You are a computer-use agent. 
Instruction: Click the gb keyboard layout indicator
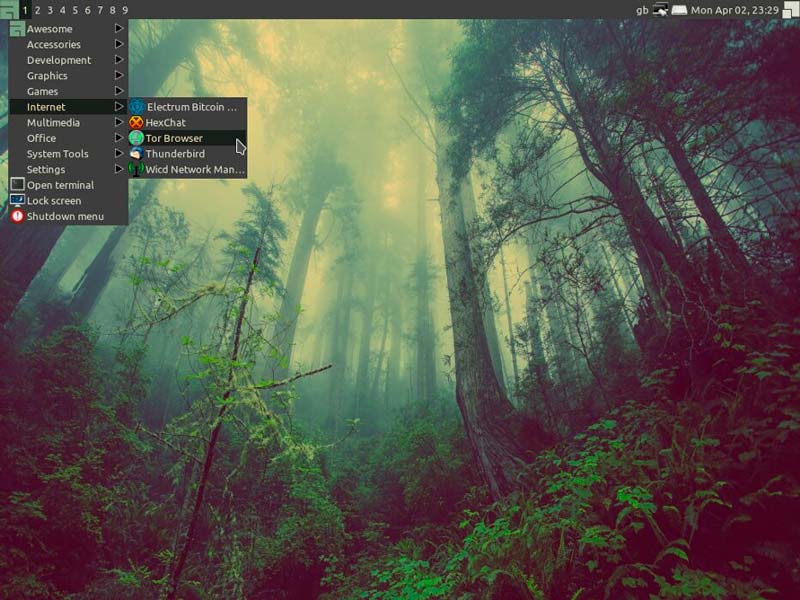[642, 10]
